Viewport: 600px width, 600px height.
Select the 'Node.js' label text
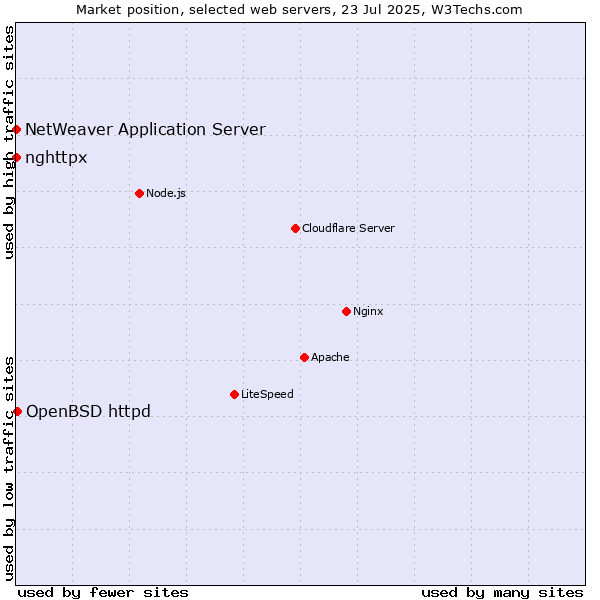(166, 194)
